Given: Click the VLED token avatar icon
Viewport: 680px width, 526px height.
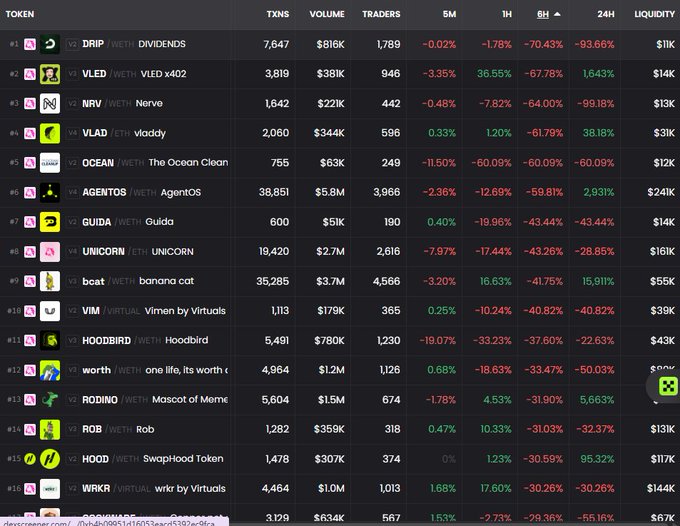Looking at the screenshot, I should (50, 74).
